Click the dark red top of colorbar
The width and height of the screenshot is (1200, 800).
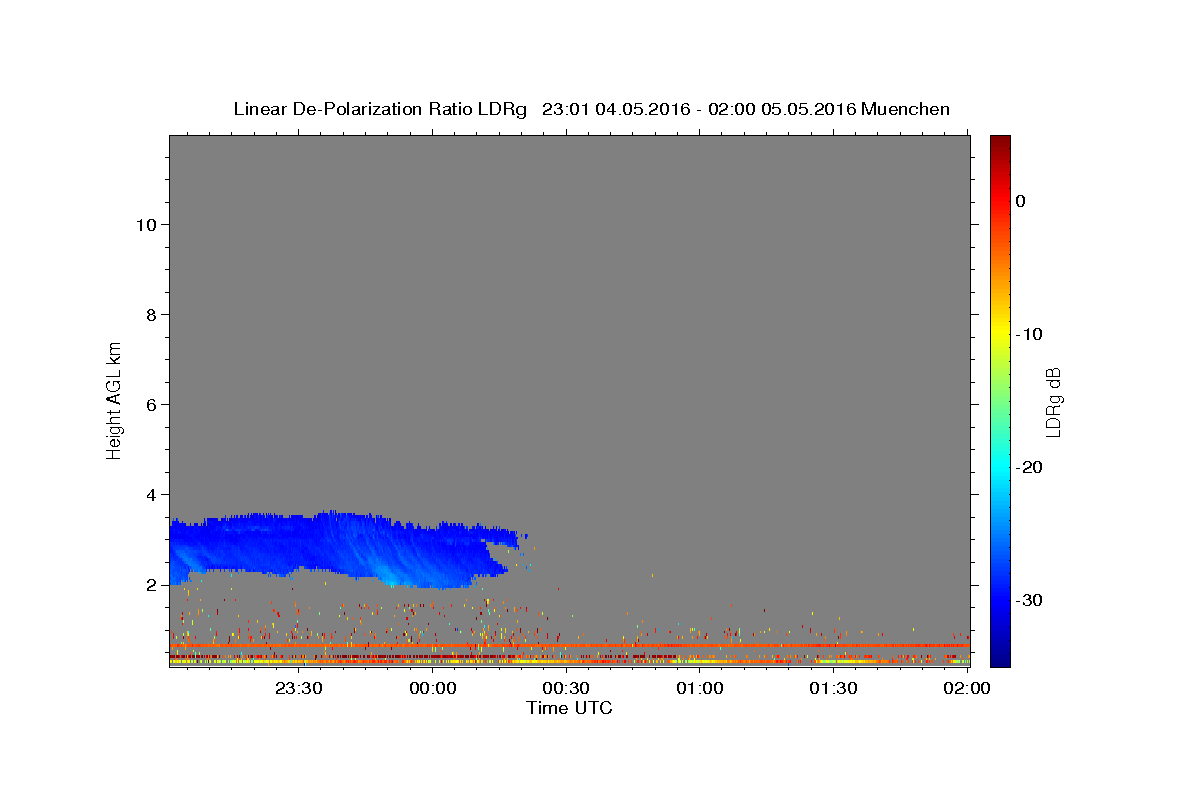tap(1000, 145)
